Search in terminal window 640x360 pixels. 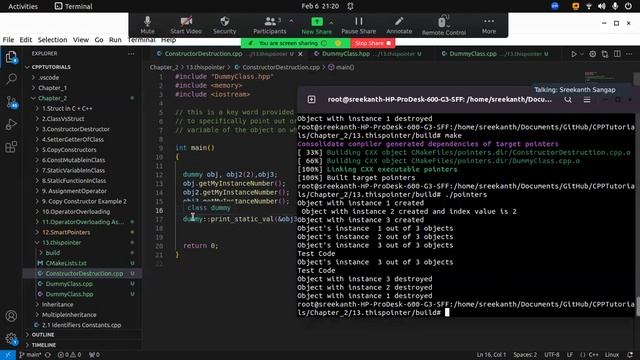tap(568, 100)
